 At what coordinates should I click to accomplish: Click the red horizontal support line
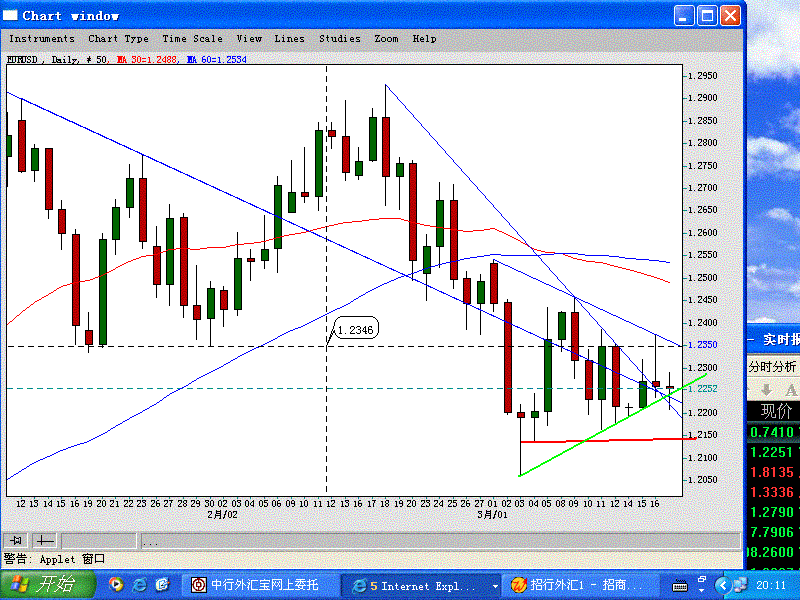click(607, 440)
